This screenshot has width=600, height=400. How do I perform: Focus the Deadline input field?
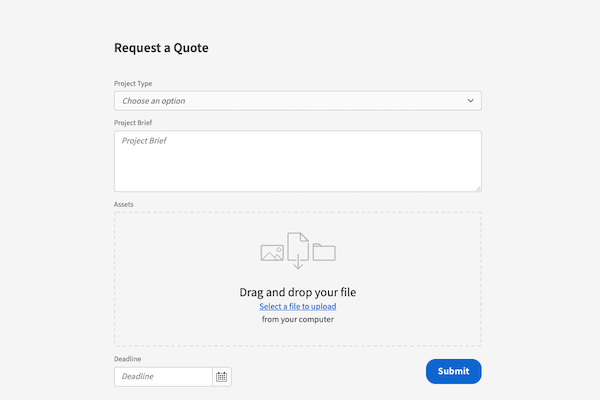(164, 377)
